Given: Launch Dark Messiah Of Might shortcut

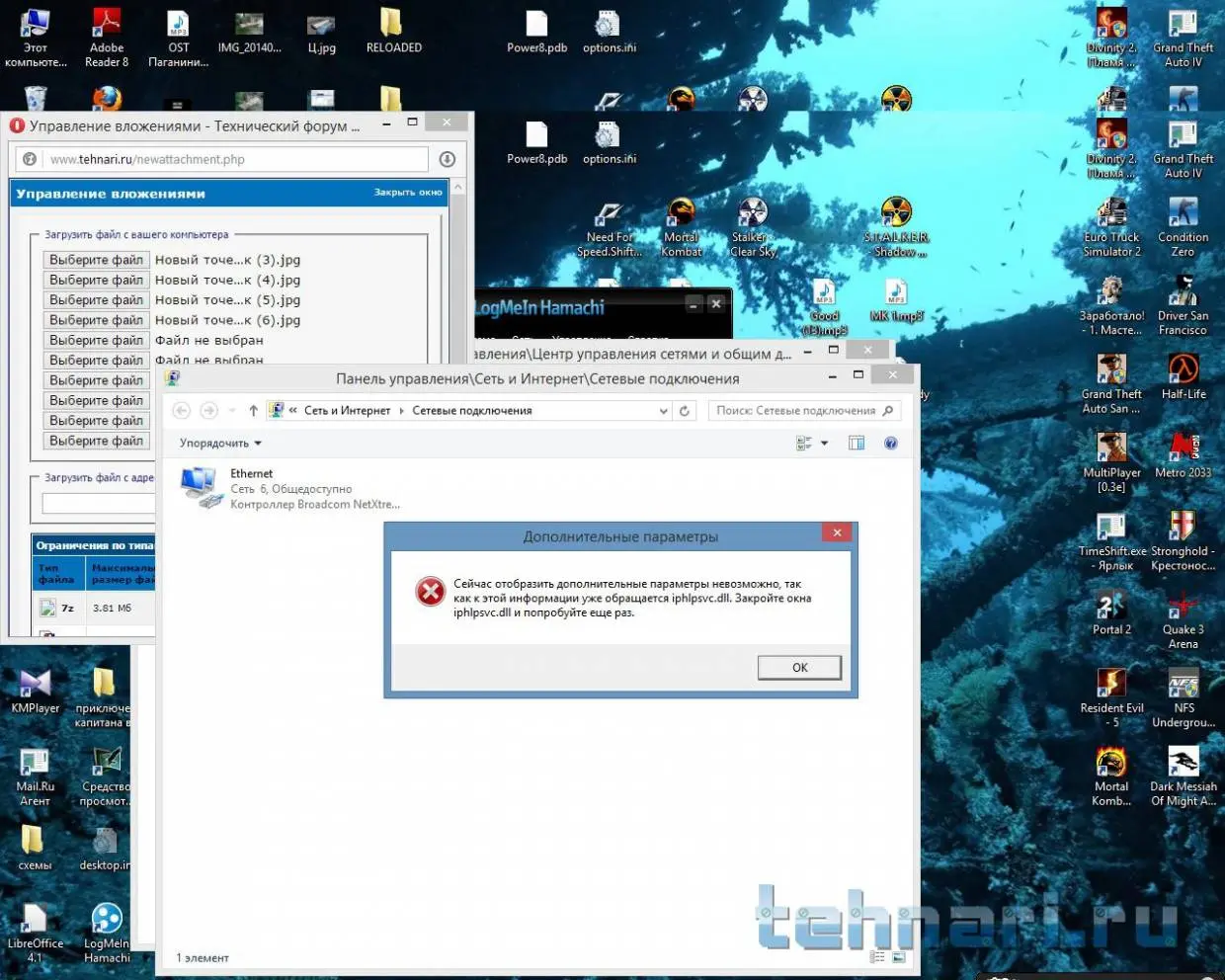Looking at the screenshot, I should pos(1183,777).
